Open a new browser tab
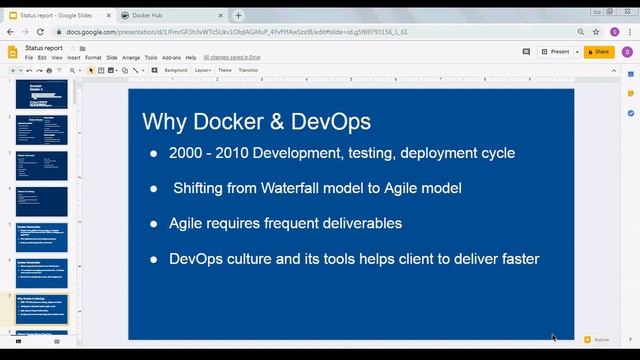This screenshot has width=640, height=360. tap(238, 16)
